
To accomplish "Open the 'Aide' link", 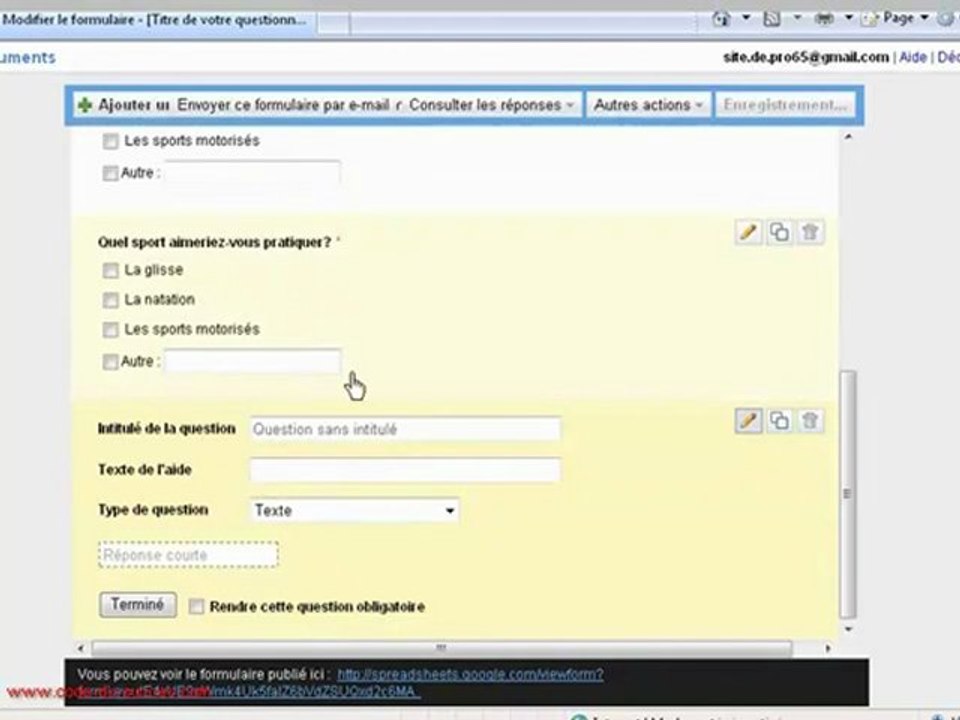I will click(912, 57).
